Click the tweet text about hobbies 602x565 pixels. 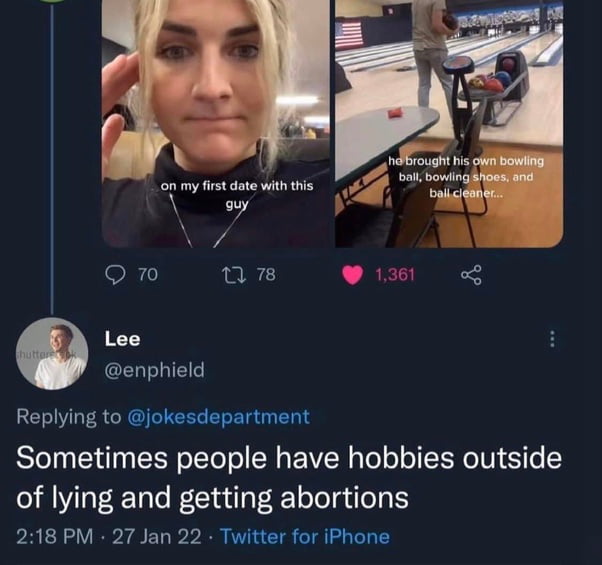(x=289, y=477)
